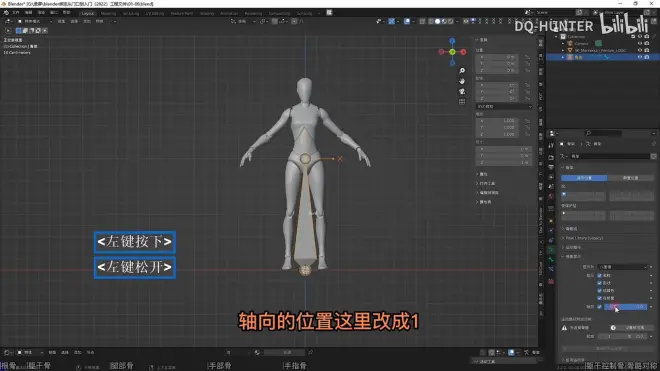Toggle the Group Colors checkbox
660x371 pixels.
coord(599,291)
